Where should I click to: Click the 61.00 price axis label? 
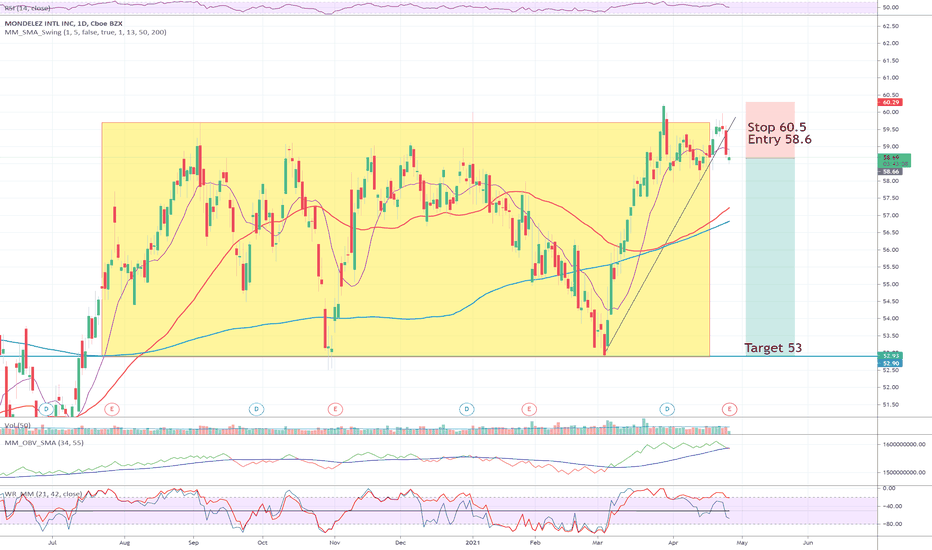[891, 78]
